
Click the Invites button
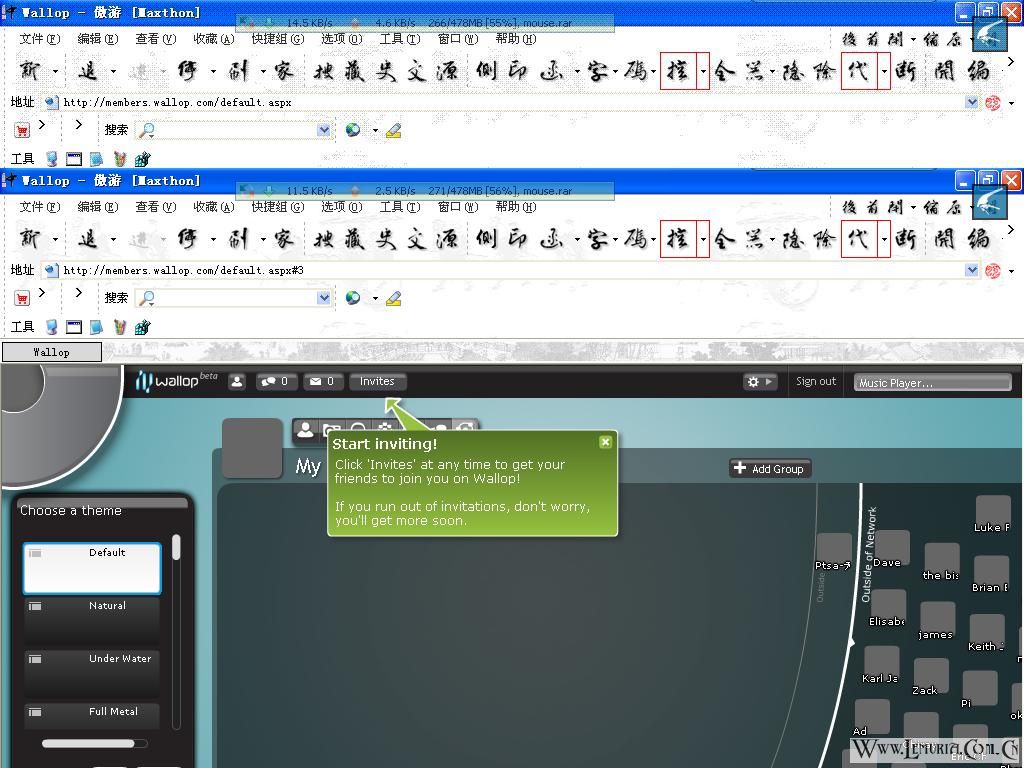tap(377, 381)
